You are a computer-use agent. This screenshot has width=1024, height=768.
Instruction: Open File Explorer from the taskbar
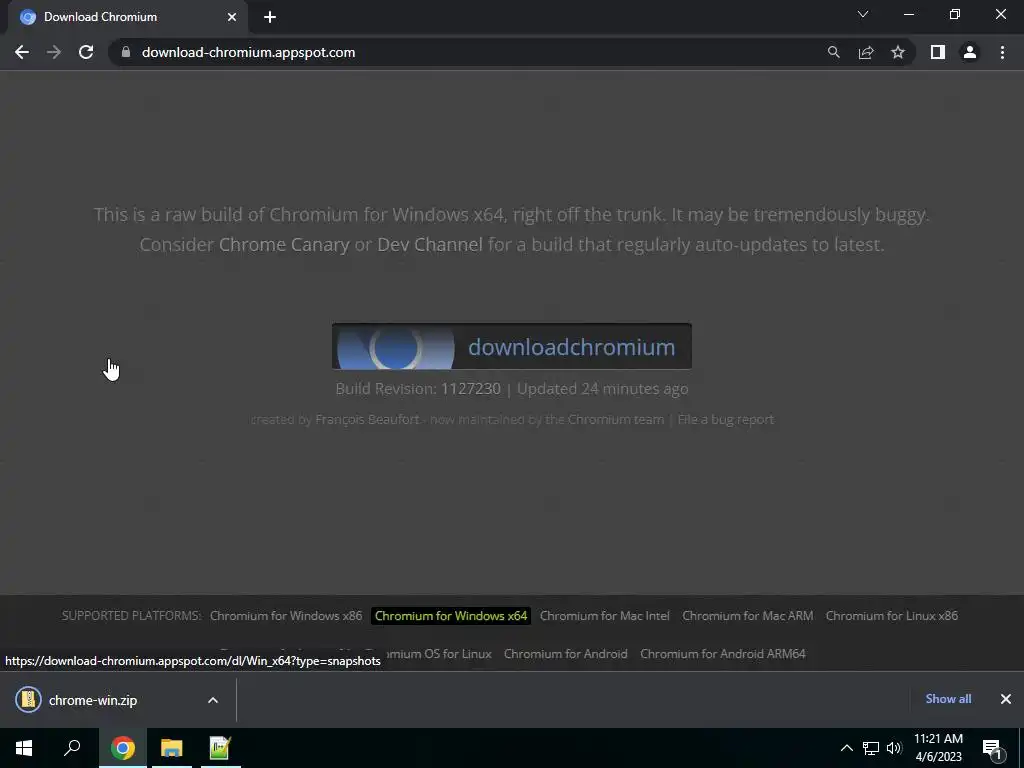coord(171,748)
